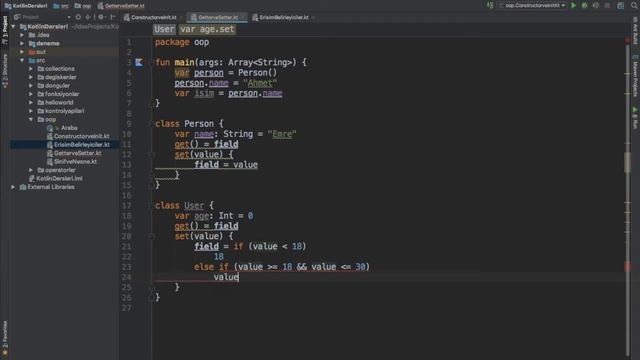Screen dimensions: 640x360
Task: Click the User editor breadcrumb
Action: (164, 29)
